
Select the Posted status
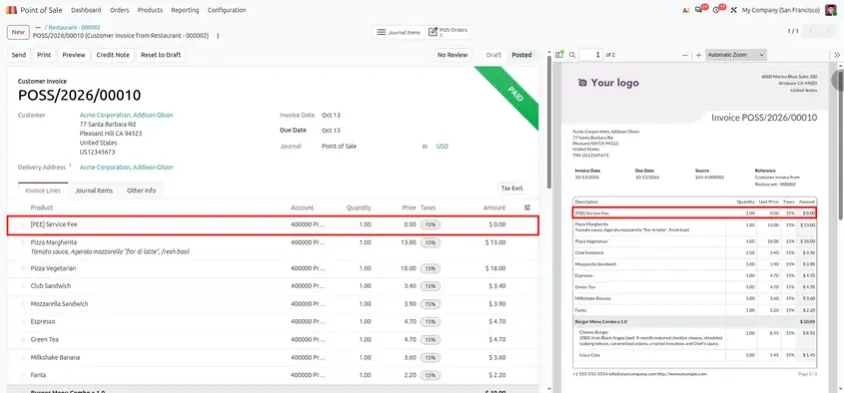click(522, 55)
